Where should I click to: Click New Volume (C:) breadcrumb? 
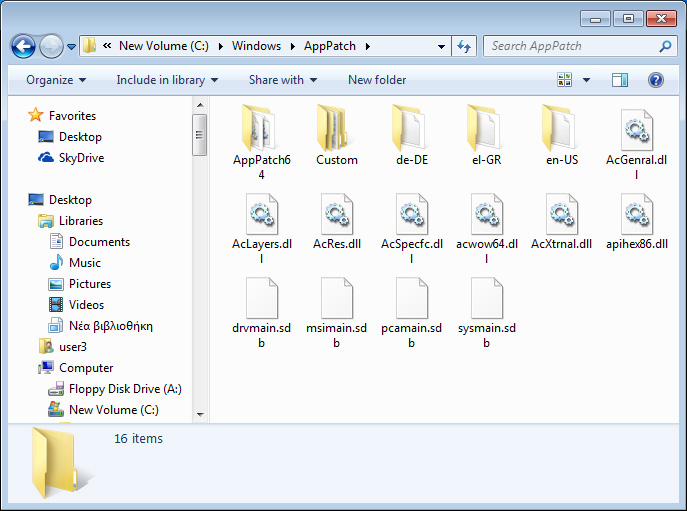[164, 46]
